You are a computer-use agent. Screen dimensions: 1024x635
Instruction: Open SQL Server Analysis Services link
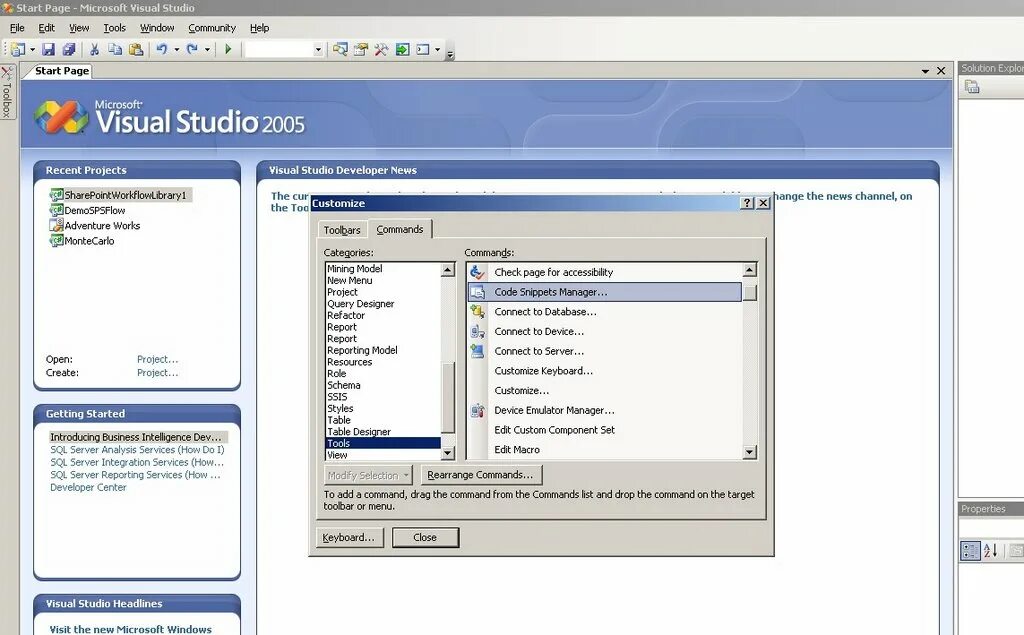tap(137, 449)
